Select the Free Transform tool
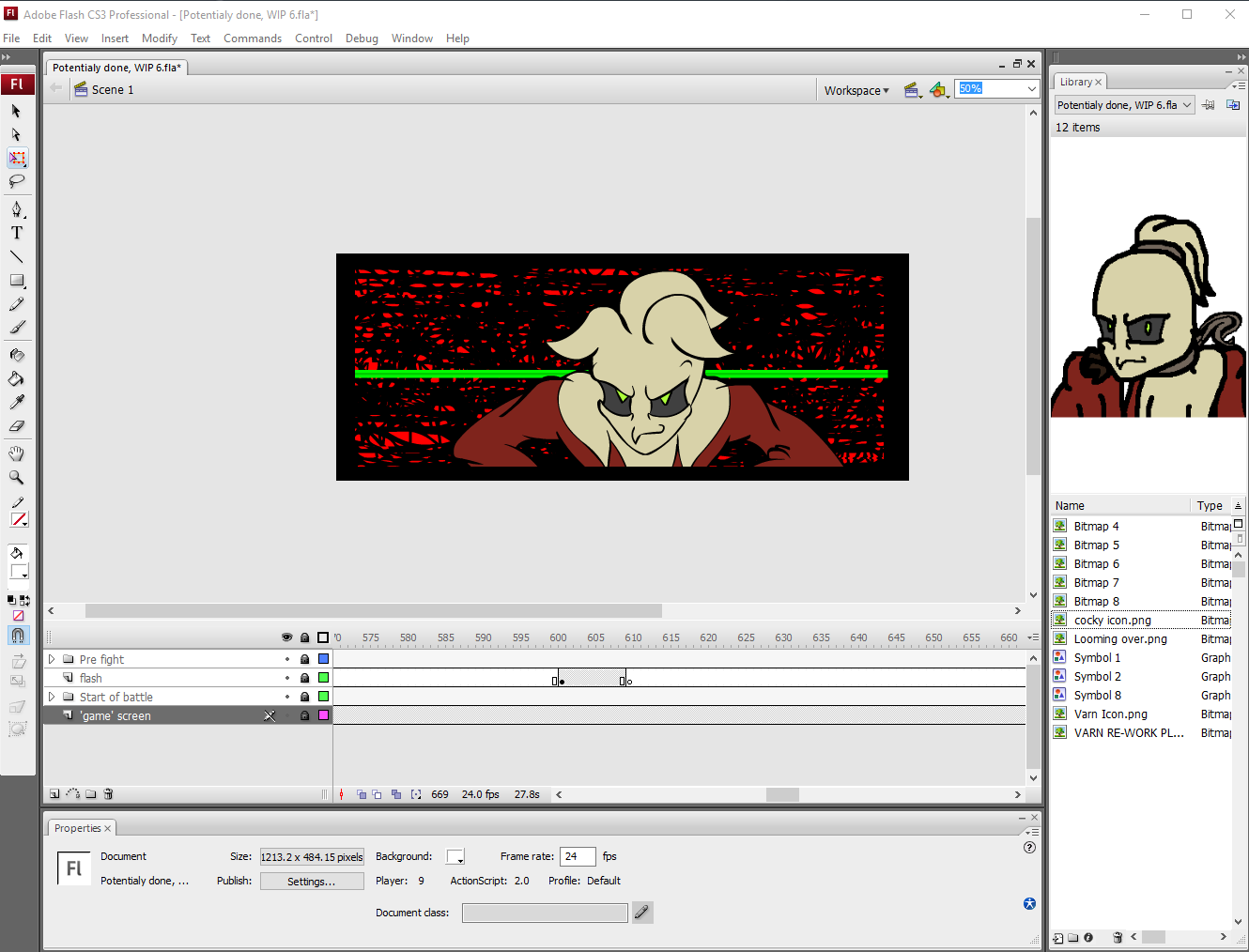The width and height of the screenshot is (1249, 952). click(17, 158)
